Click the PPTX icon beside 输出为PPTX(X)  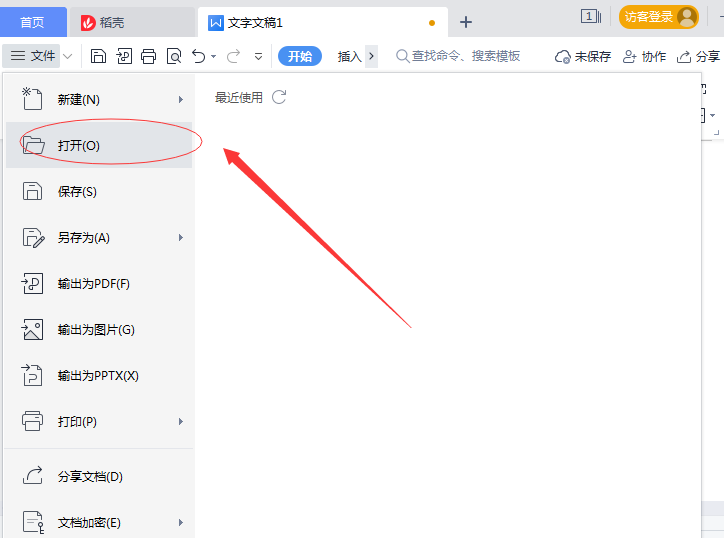click(32, 375)
